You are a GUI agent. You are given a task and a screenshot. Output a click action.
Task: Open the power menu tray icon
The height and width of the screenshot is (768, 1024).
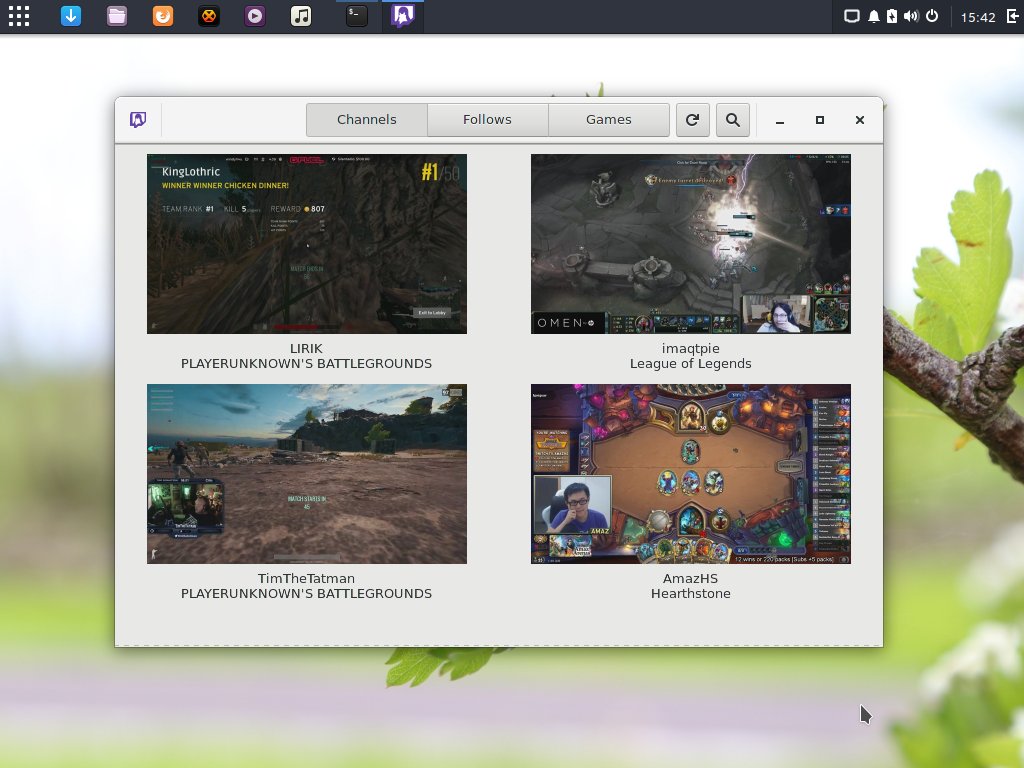[932, 16]
